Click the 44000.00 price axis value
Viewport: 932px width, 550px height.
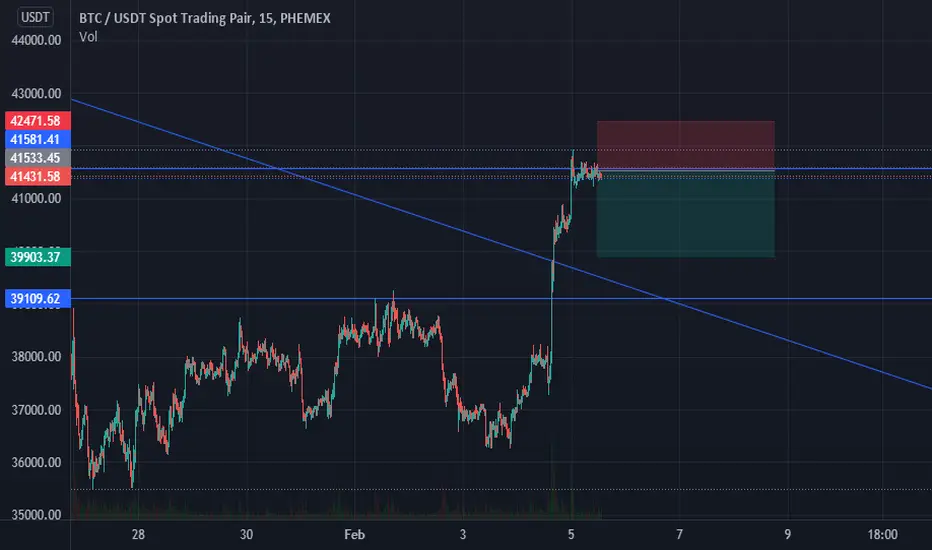coord(36,40)
